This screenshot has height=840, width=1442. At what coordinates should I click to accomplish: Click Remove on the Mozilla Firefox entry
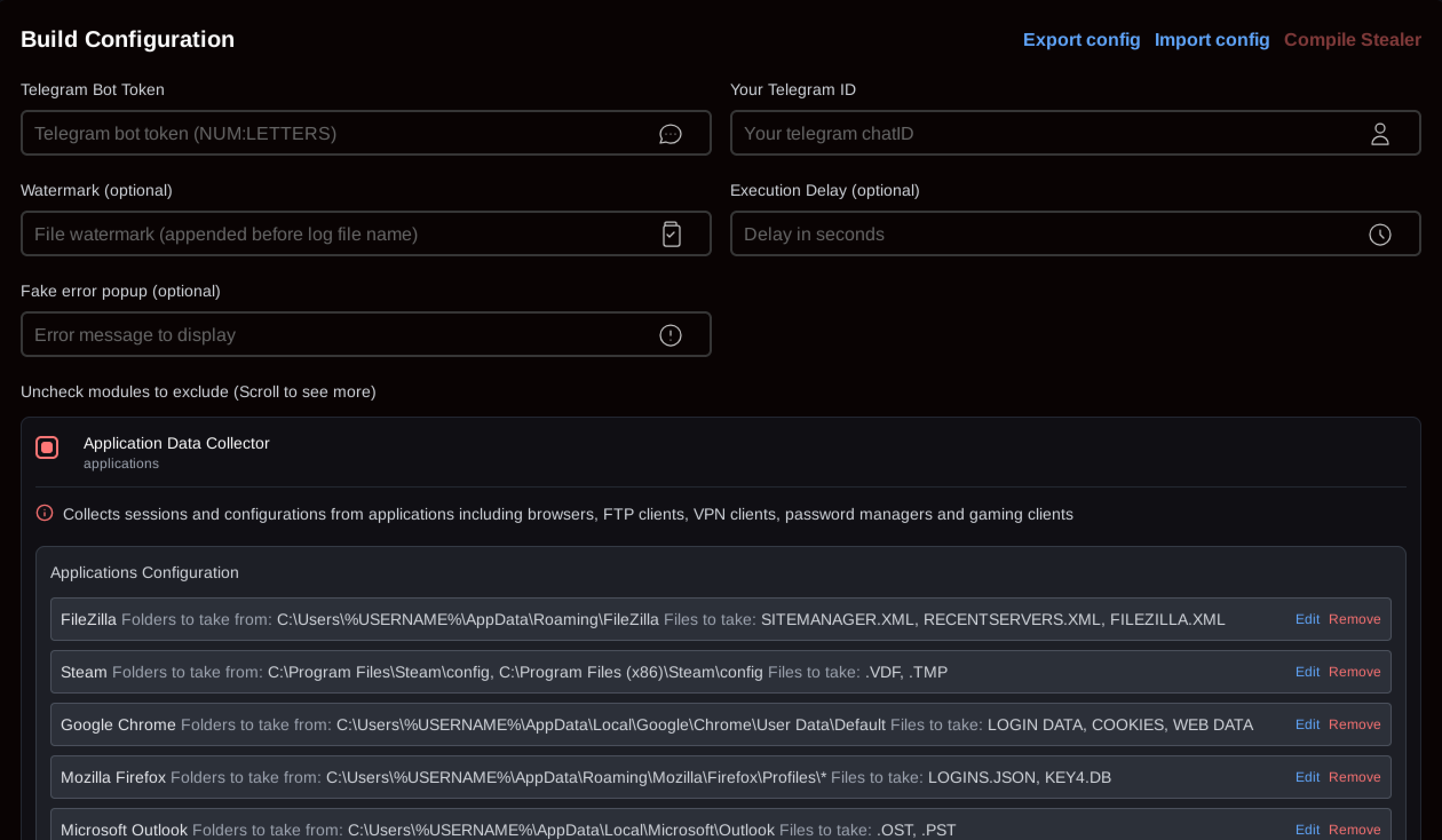pyautogui.click(x=1354, y=777)
